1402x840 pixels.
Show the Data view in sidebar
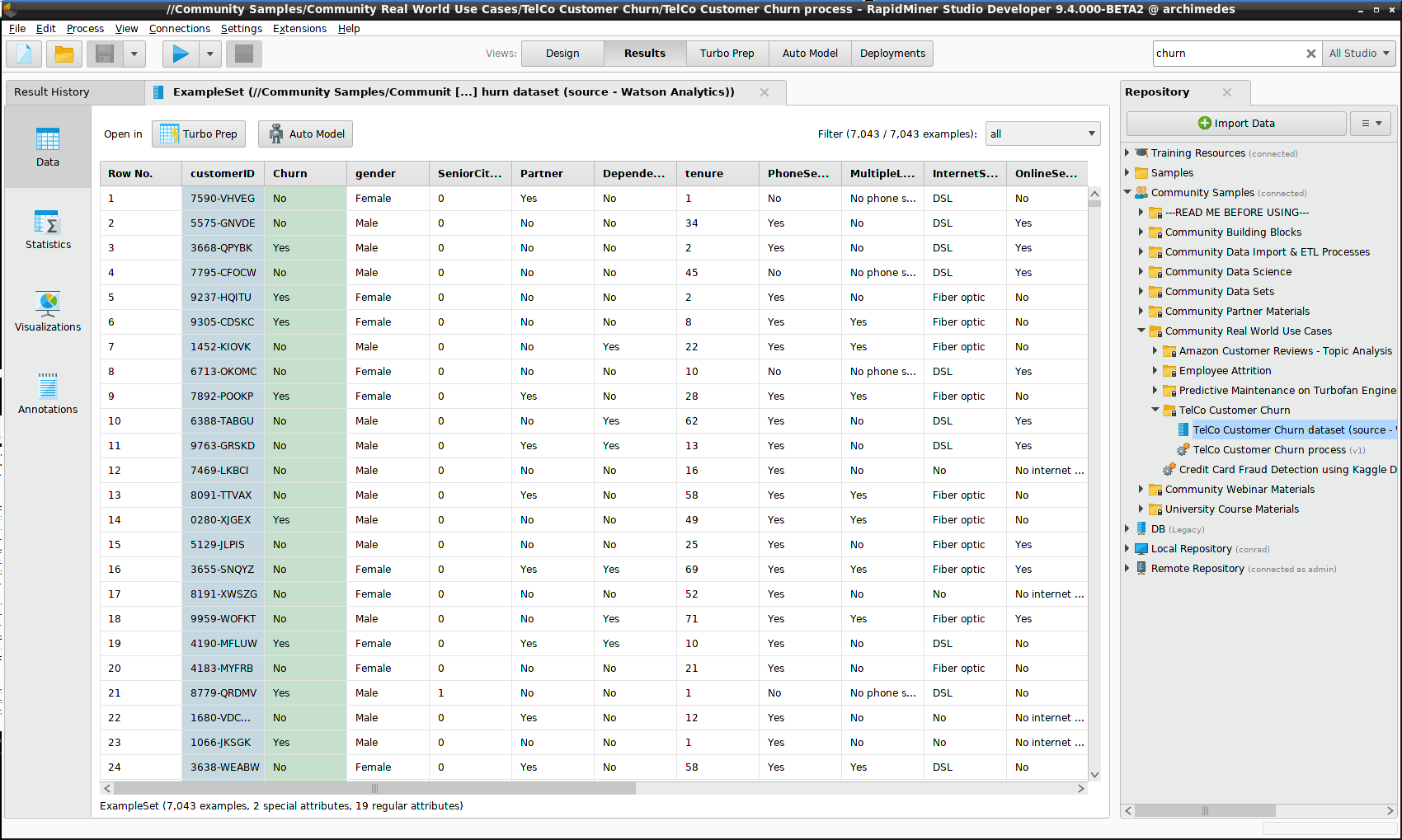click(48, 148)
